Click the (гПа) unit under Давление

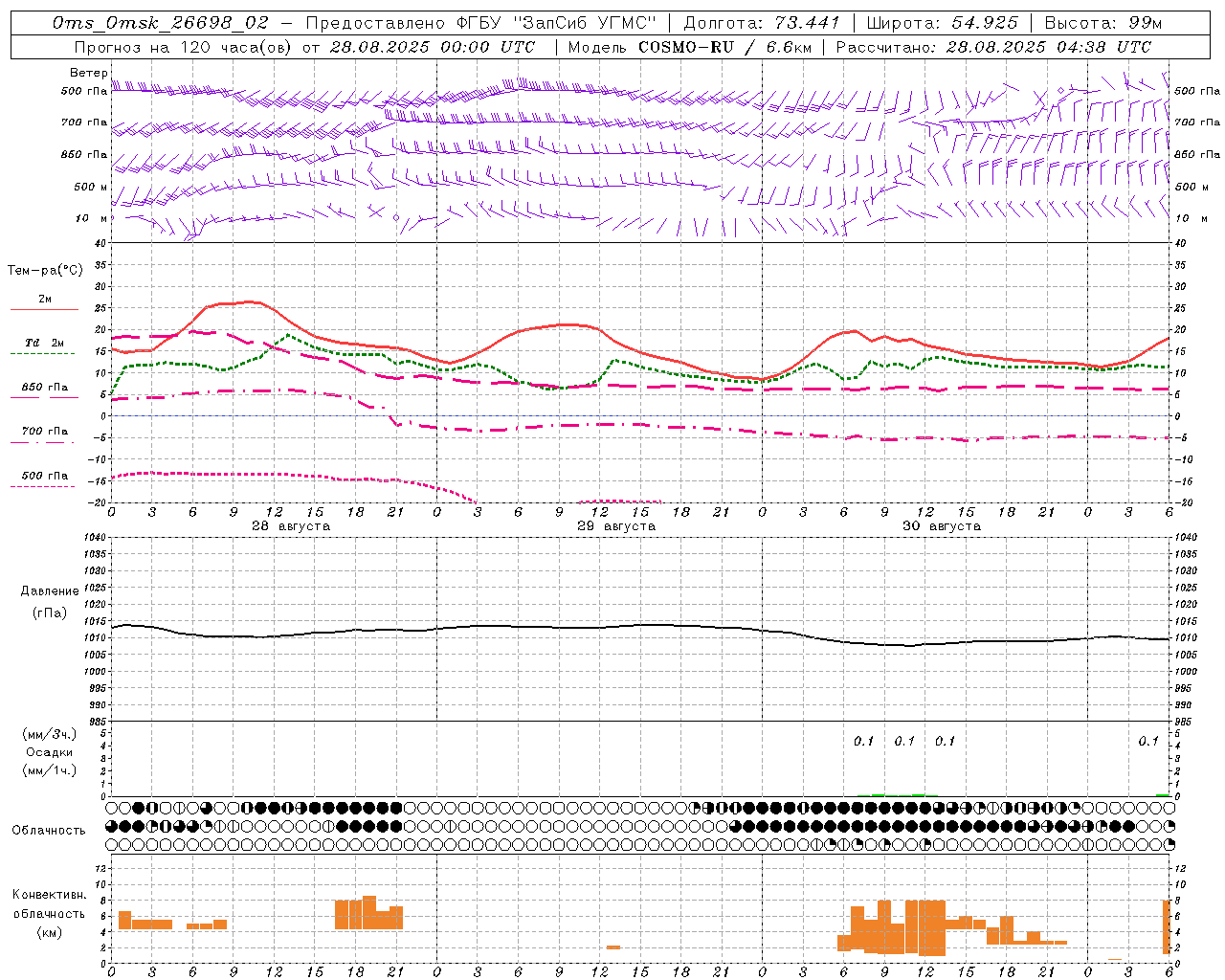[50, 613]
